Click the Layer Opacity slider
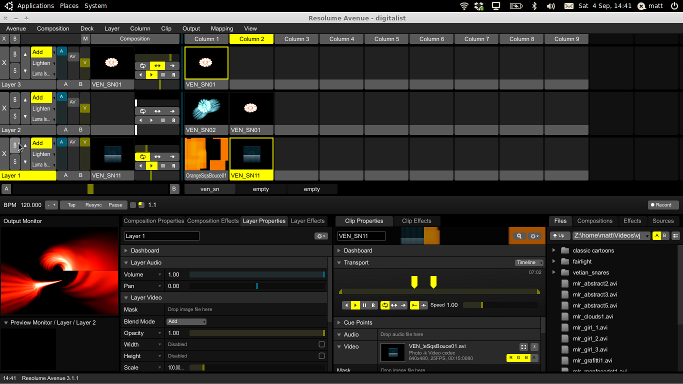This screenshot has width=683, height=384. [x=257, y=333]
